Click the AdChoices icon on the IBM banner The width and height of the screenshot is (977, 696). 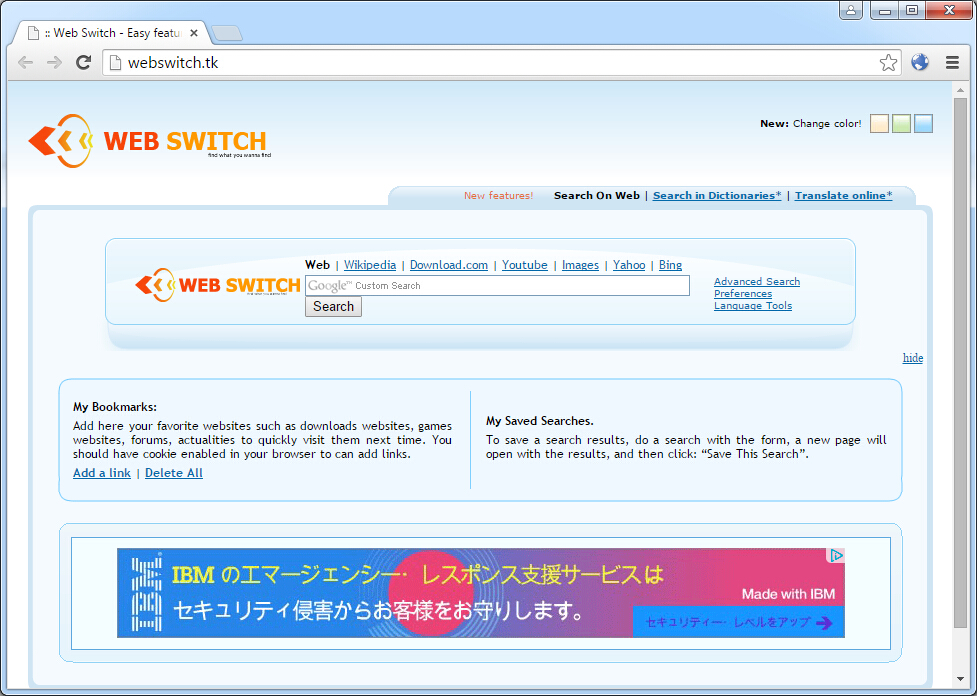click(836, 555)
